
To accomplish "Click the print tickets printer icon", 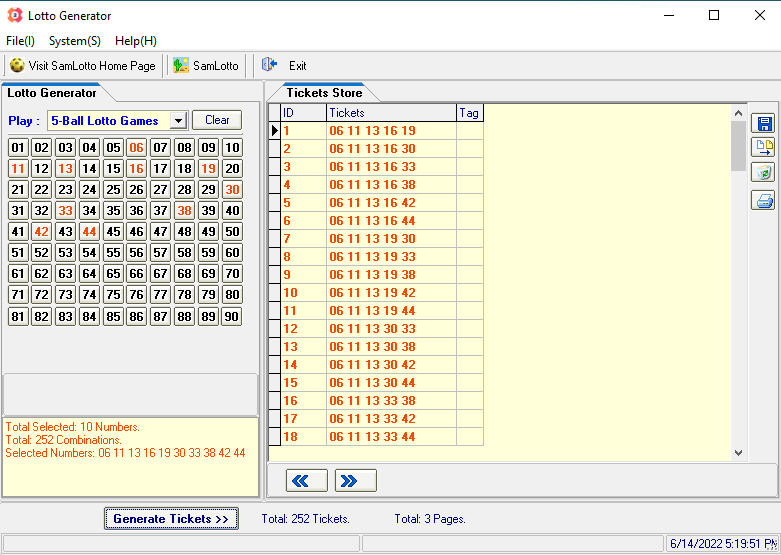I will [x=763, y=200].
